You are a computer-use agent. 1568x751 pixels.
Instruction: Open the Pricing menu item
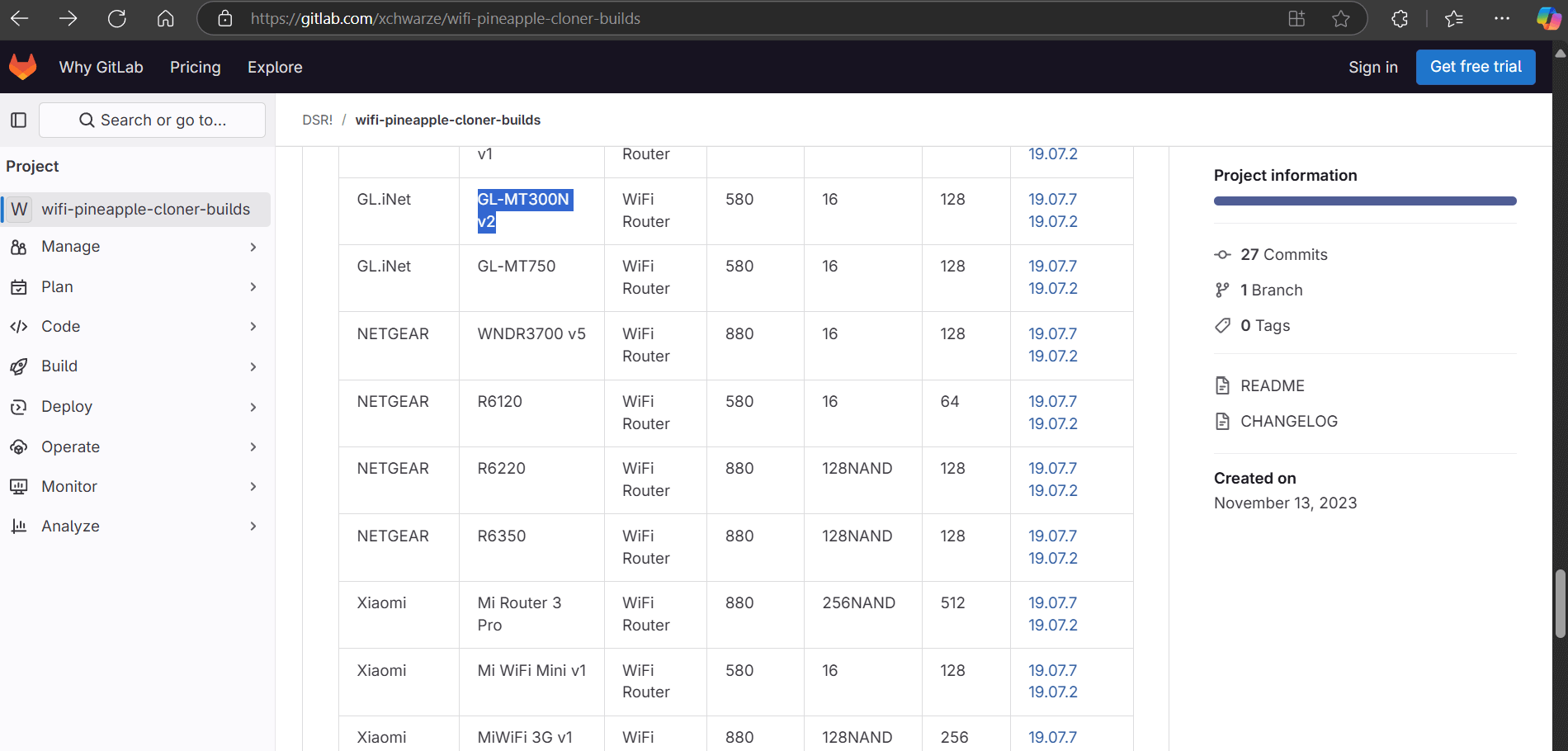(195, 67)
